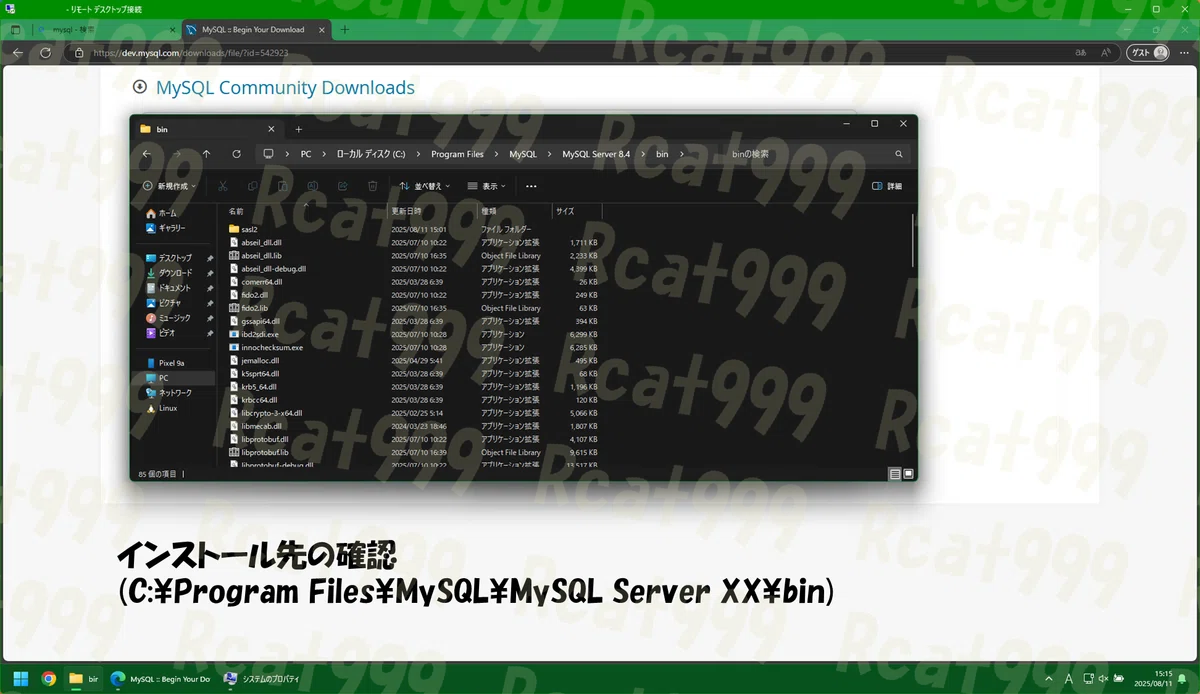
Task: Click the Share icon in Explorer toolbar
Action: 342,186
